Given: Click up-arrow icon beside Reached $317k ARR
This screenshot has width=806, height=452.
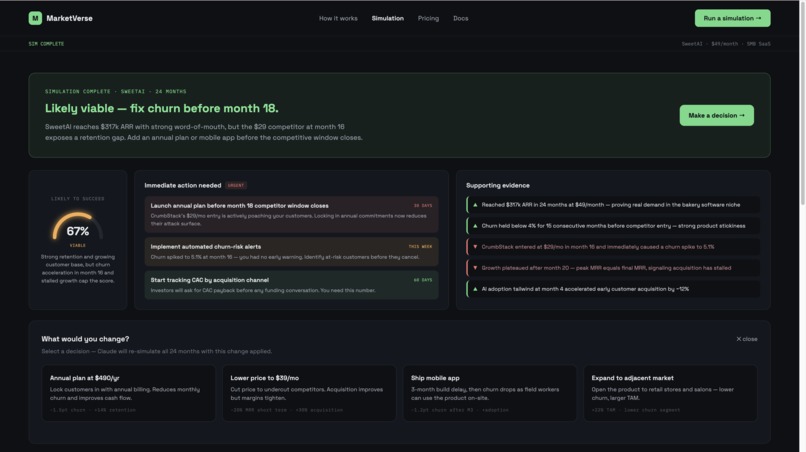Looking at the screenshot, I should 475,205.
